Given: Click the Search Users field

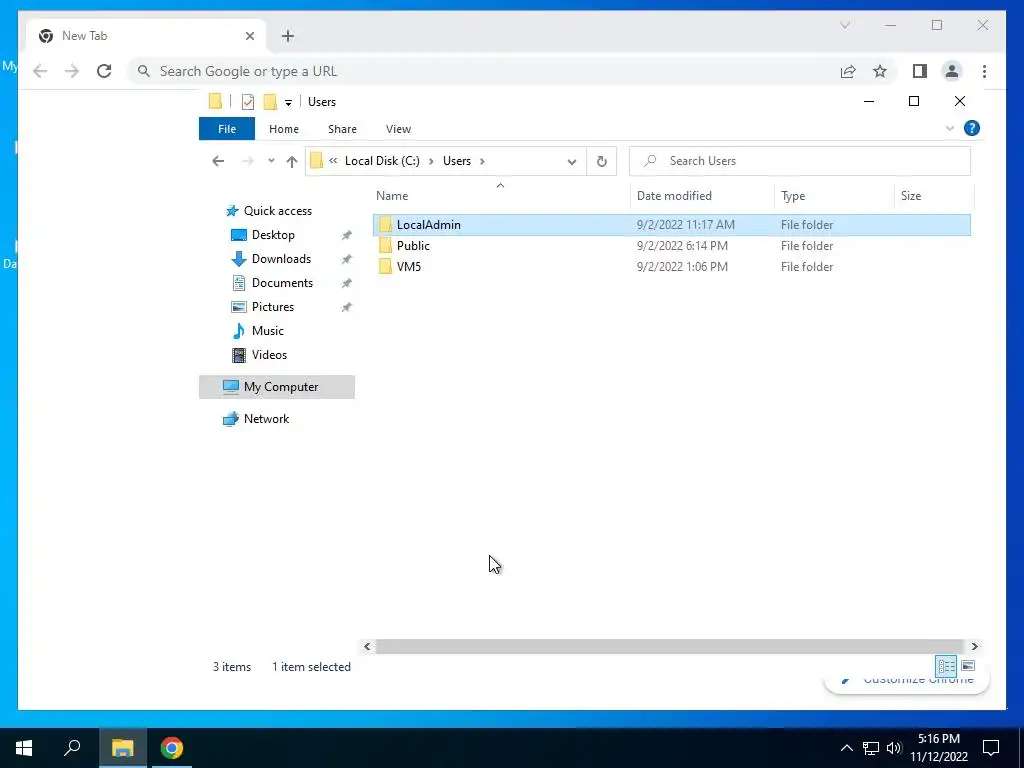Looking at the screenshot, I should click(x=799, y=161).
